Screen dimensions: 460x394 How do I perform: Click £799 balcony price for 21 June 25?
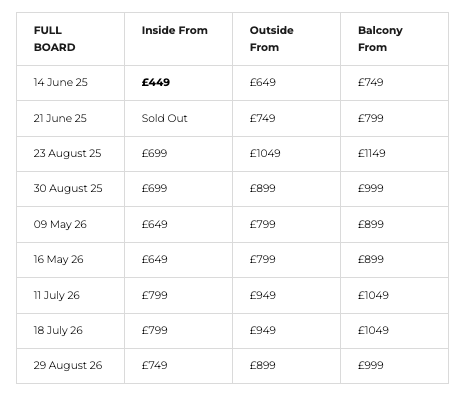click(371, 118)
